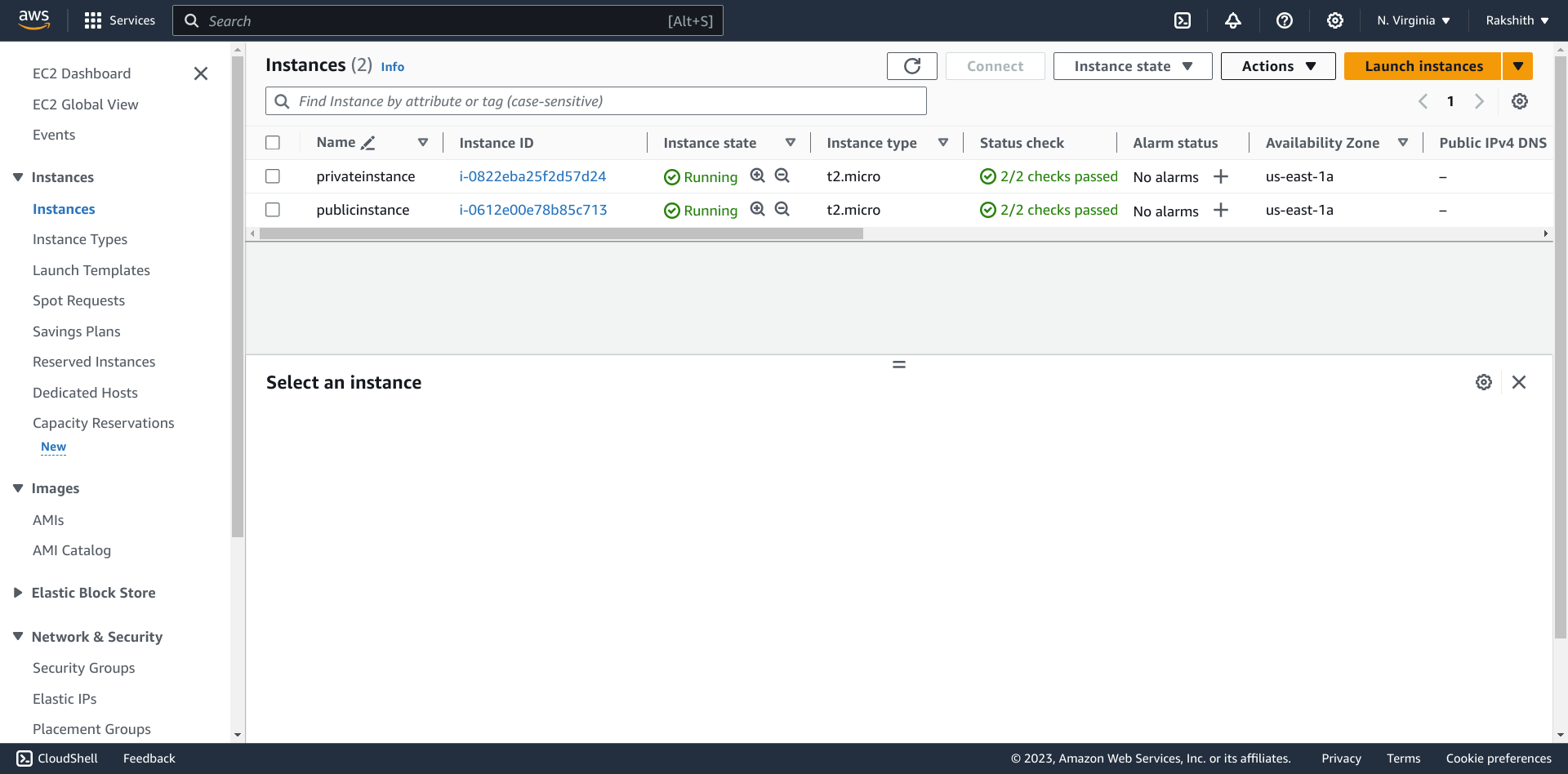
Task: Open the top bar settings gear
Action: point(1335,20)
